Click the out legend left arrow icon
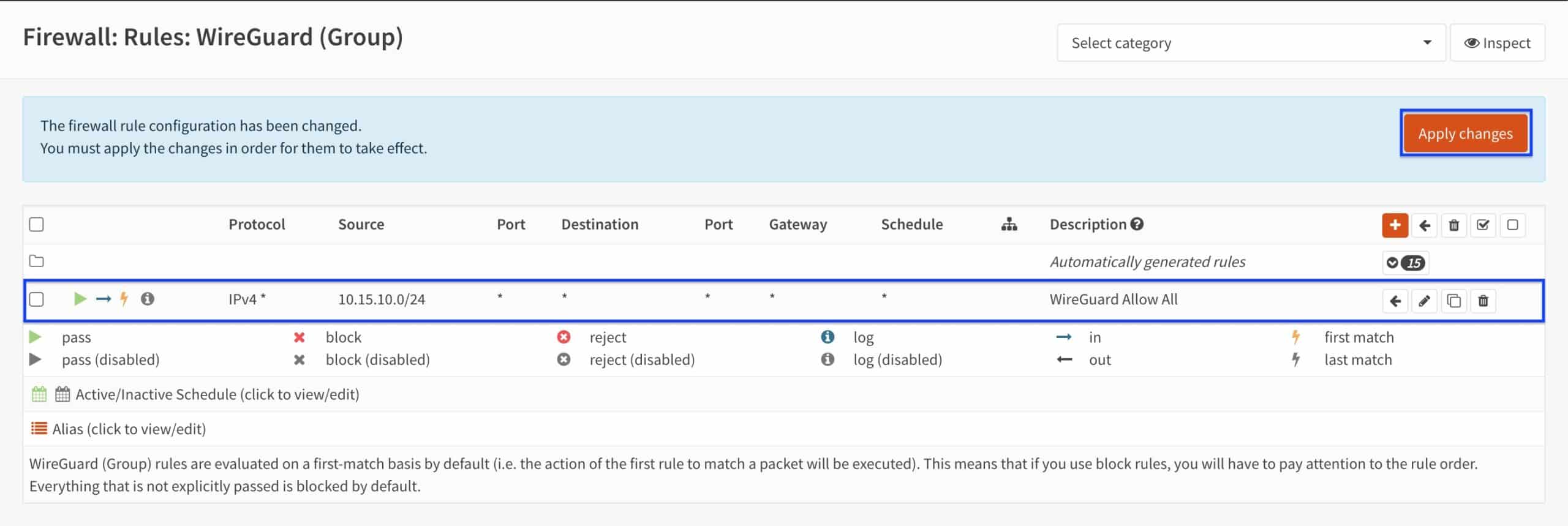Screen dimensions: 1568x526 pyautogui.click(x=1064, y=359)
